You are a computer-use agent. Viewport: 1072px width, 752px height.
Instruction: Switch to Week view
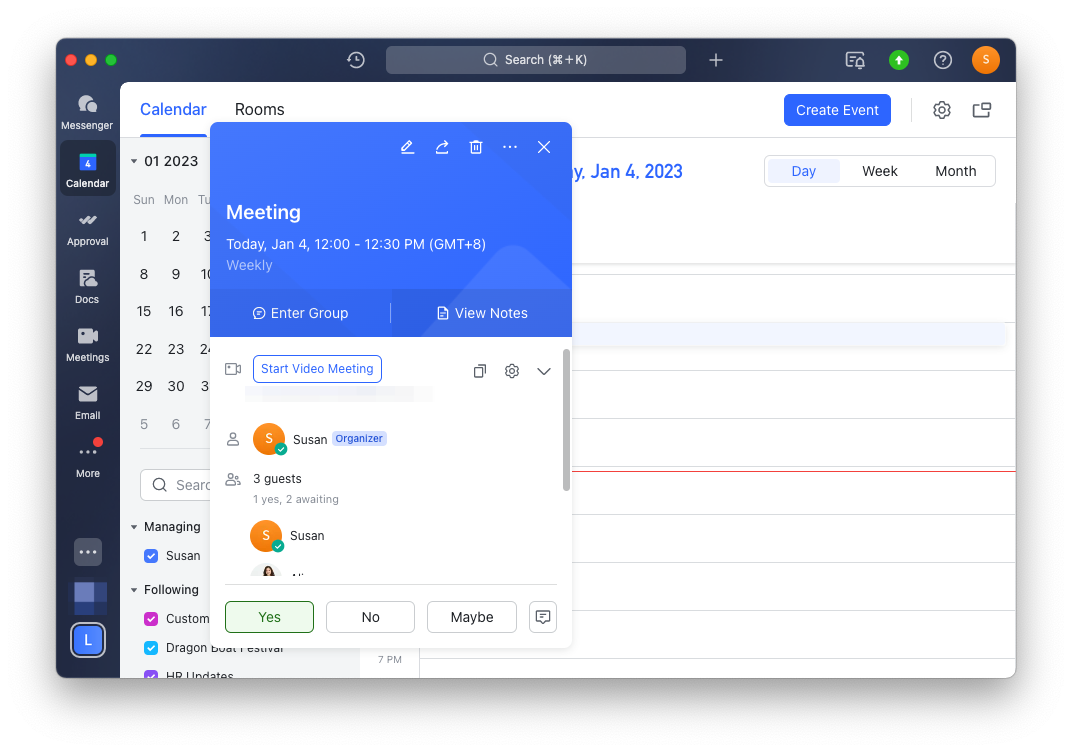(x=879, y=171)
